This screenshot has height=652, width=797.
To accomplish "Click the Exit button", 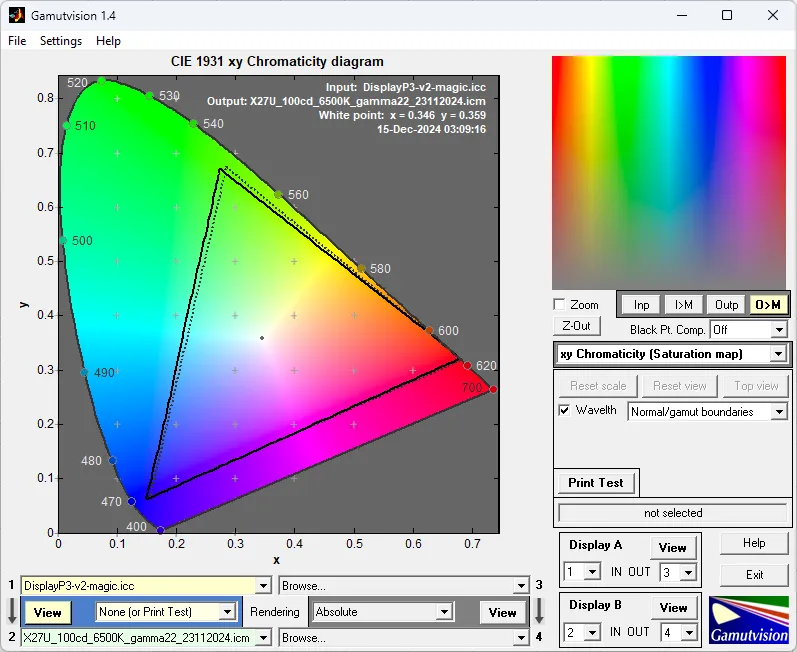I will (x=754, y=574).
